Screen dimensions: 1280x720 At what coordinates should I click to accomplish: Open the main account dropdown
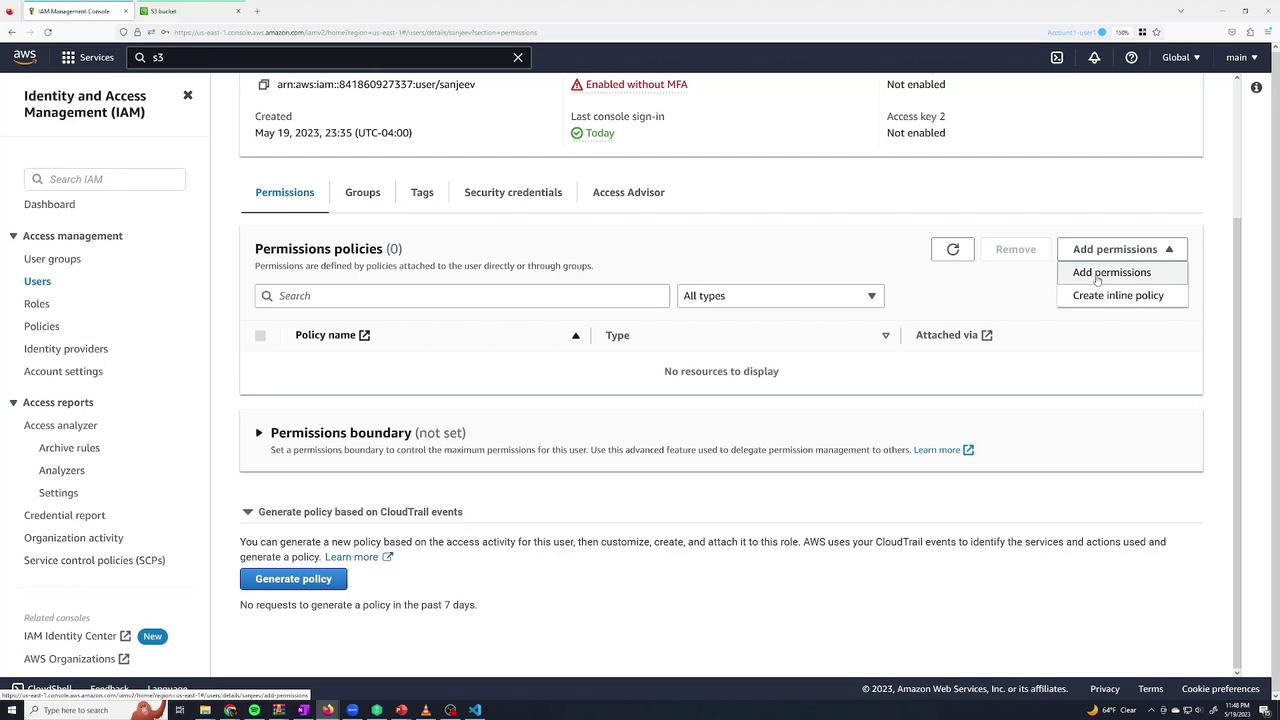pyautogui.click(x=1242, y=57)
